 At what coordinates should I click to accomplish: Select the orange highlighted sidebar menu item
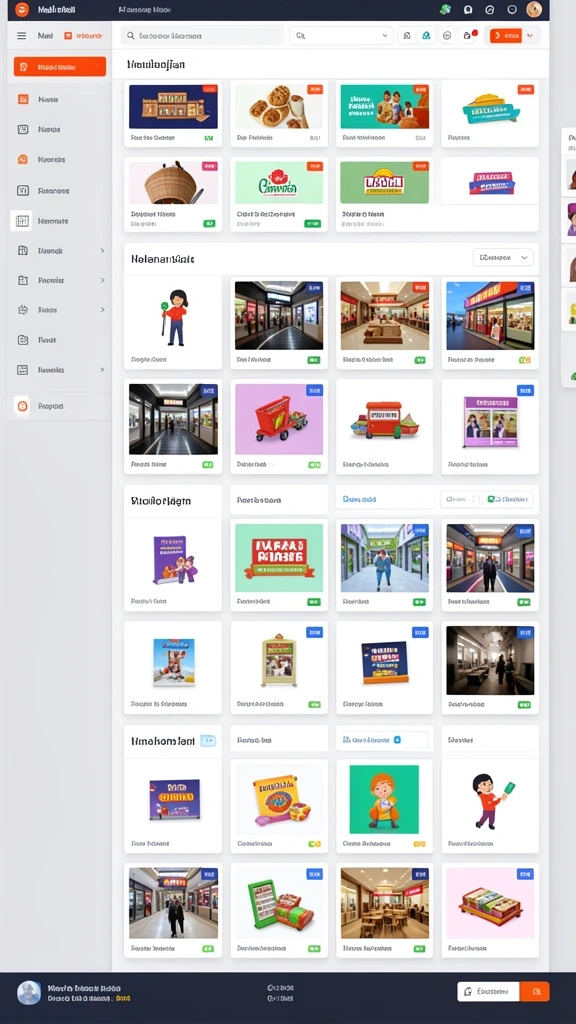point(59,67)
